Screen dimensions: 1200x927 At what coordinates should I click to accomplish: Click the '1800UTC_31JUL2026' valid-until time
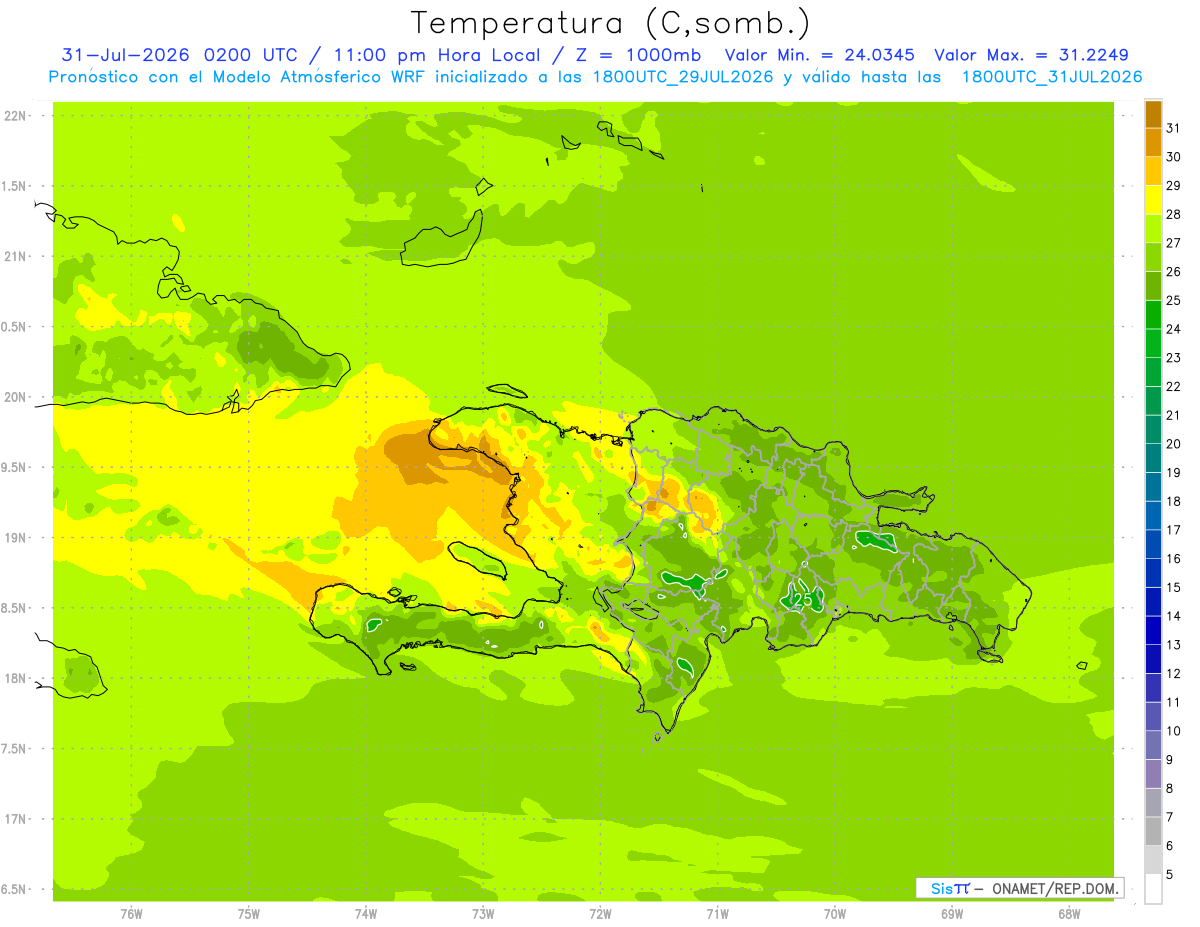tap(1052, 77)
